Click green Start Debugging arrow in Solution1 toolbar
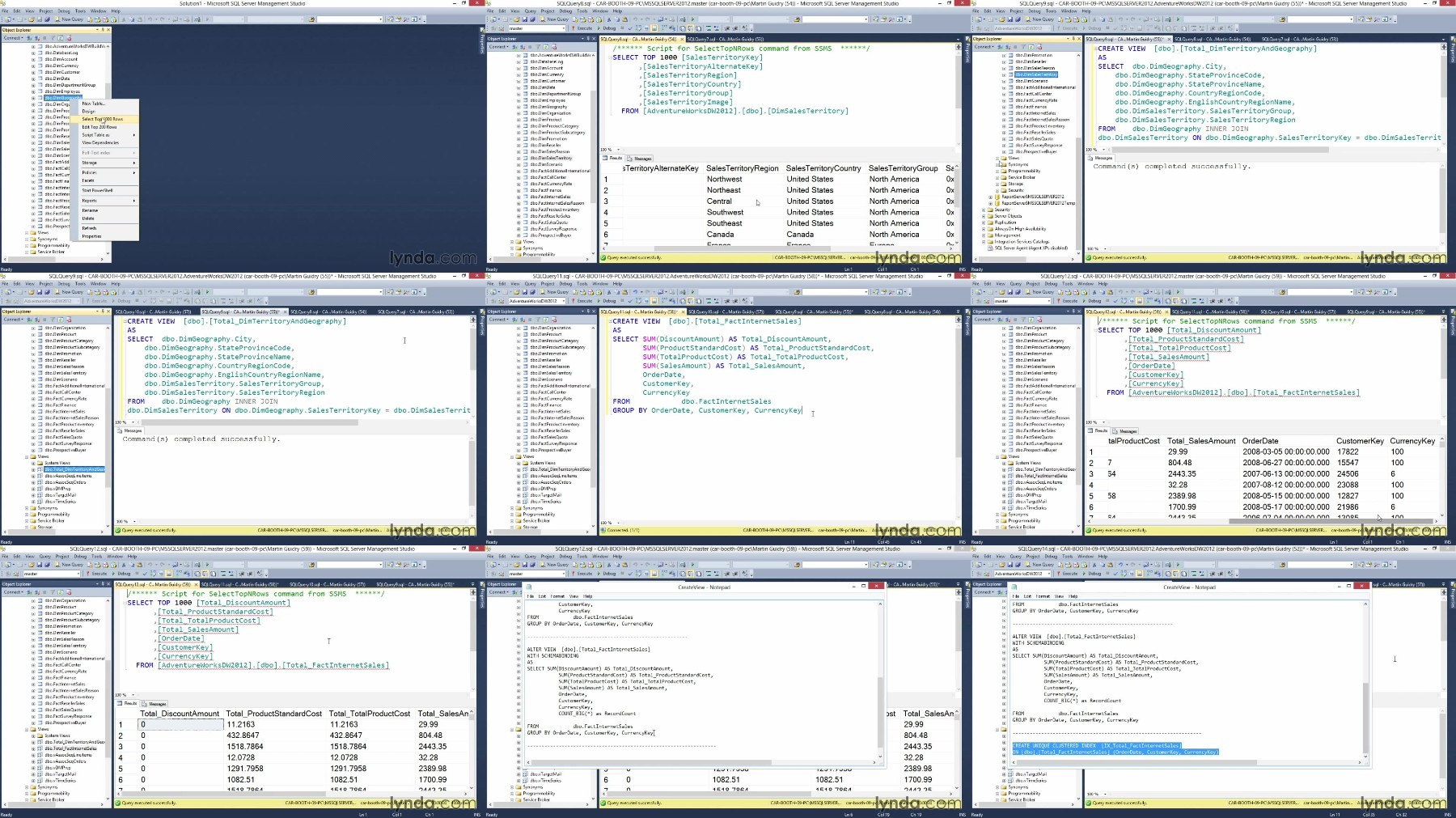1456x818 pixels. point(207,19)
